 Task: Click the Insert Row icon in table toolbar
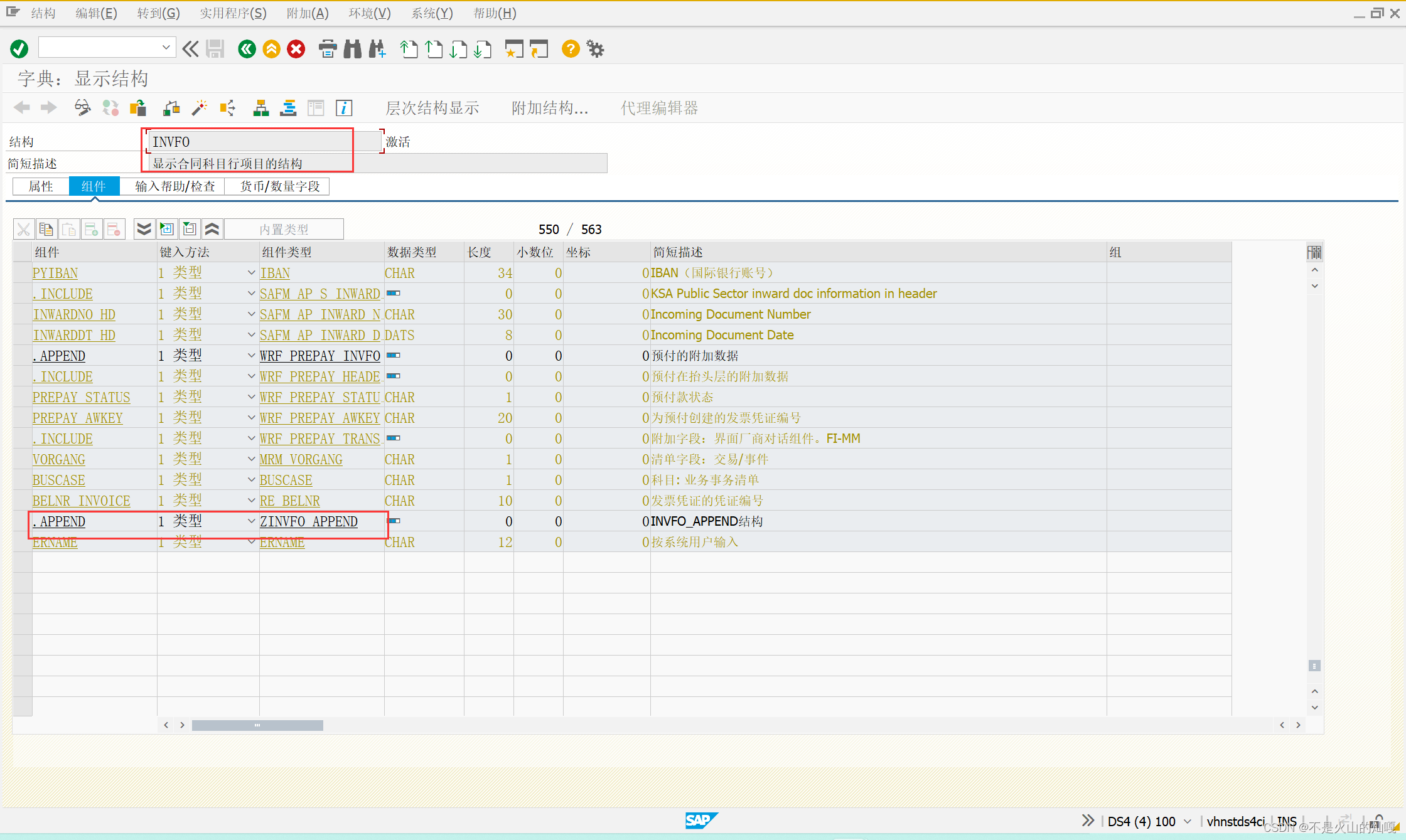[x=91, y=229]
